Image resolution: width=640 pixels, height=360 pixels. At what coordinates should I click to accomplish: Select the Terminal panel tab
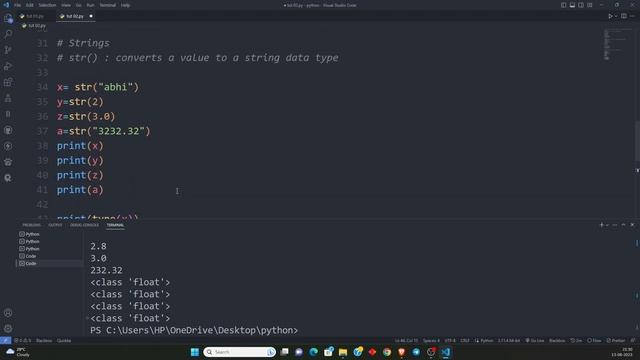point(115,225)
